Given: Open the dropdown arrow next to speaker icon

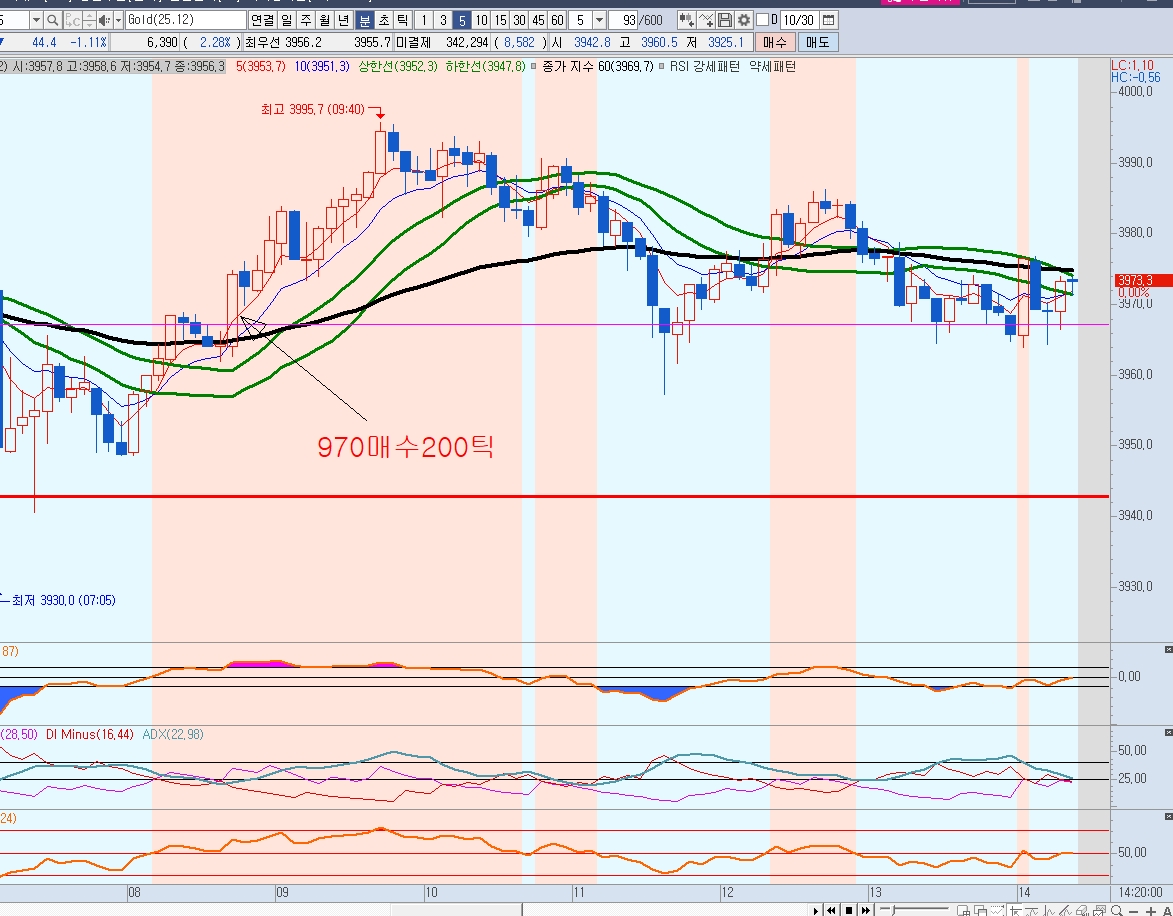Looking at the screenshot, I should [118, 20].
